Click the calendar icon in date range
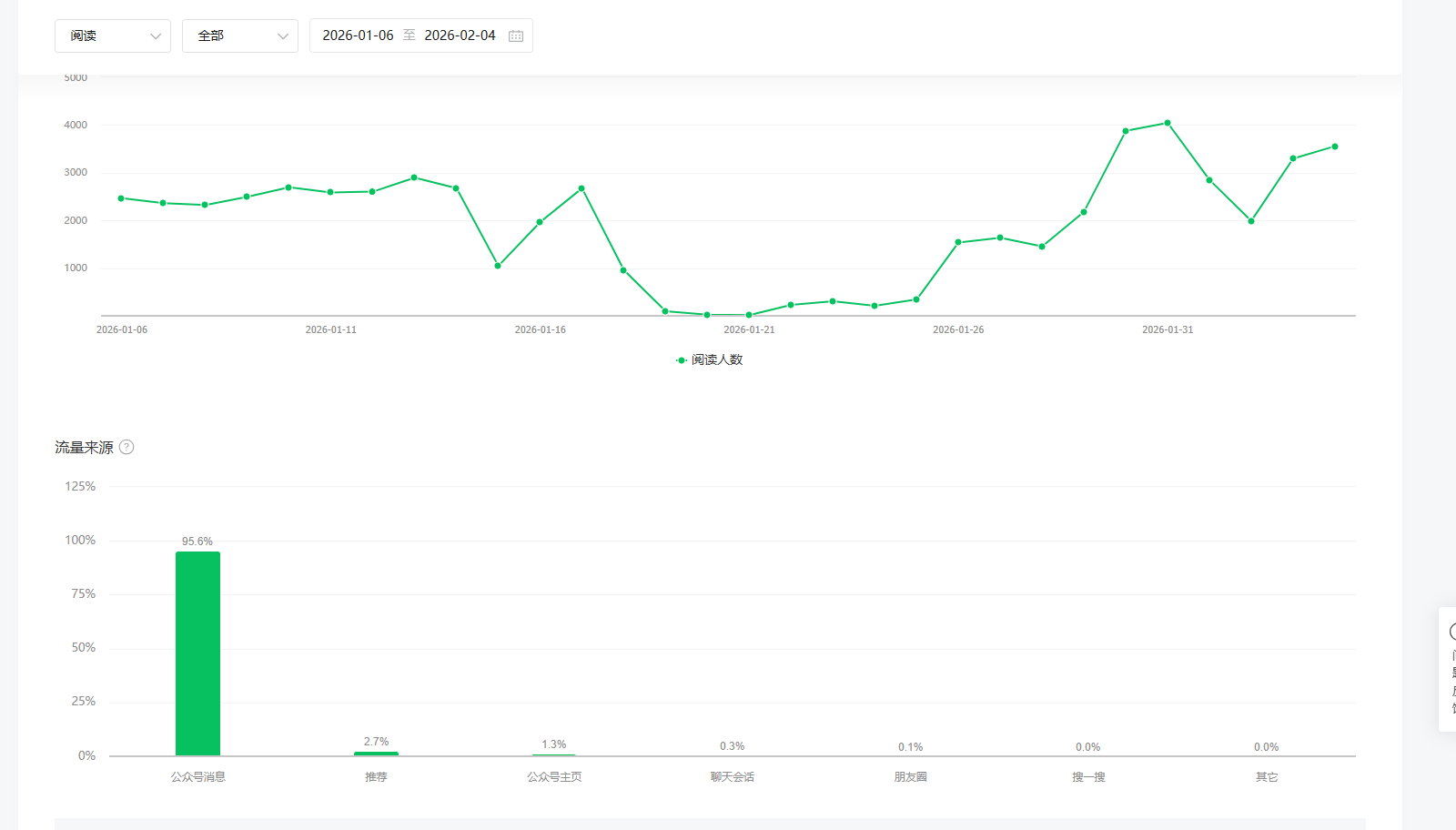The height and width of the screenshot is (830, 1456). click(516, 35)
